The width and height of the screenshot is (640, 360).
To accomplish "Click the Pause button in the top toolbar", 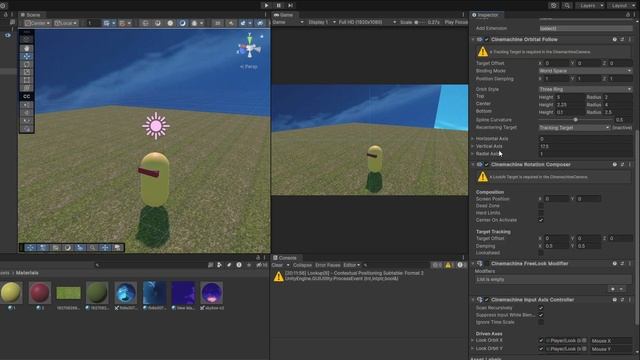I will pyautogui.click(x=278, y=5).
